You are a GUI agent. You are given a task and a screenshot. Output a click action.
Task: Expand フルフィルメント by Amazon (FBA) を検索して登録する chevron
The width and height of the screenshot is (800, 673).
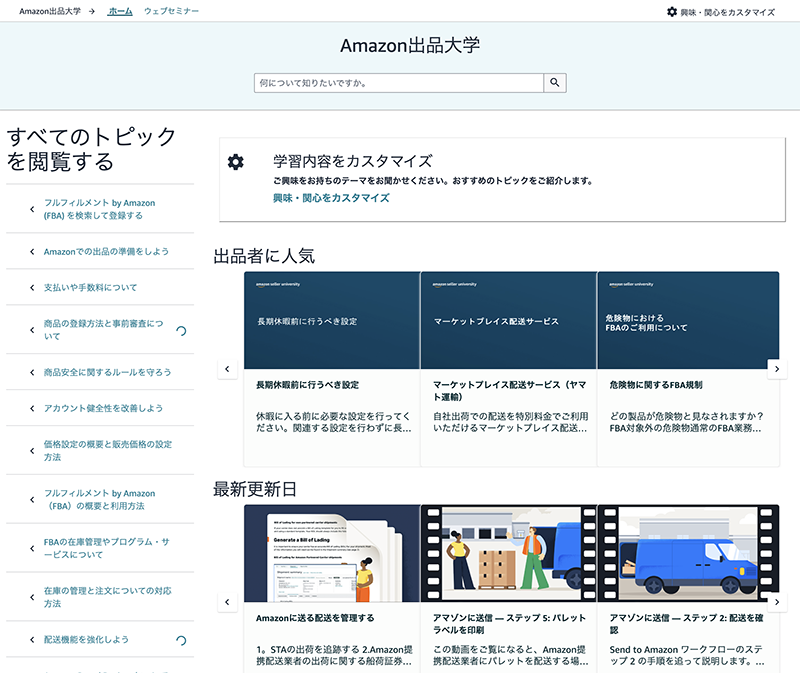point(32,209)
